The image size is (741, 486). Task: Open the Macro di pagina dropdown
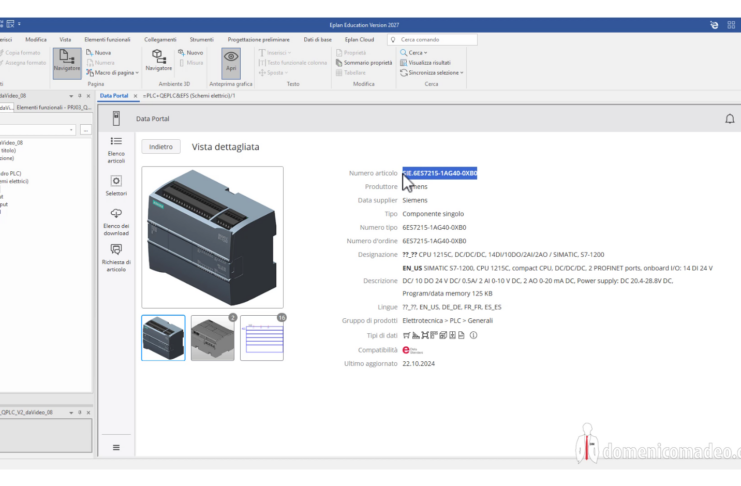point(112,73)
